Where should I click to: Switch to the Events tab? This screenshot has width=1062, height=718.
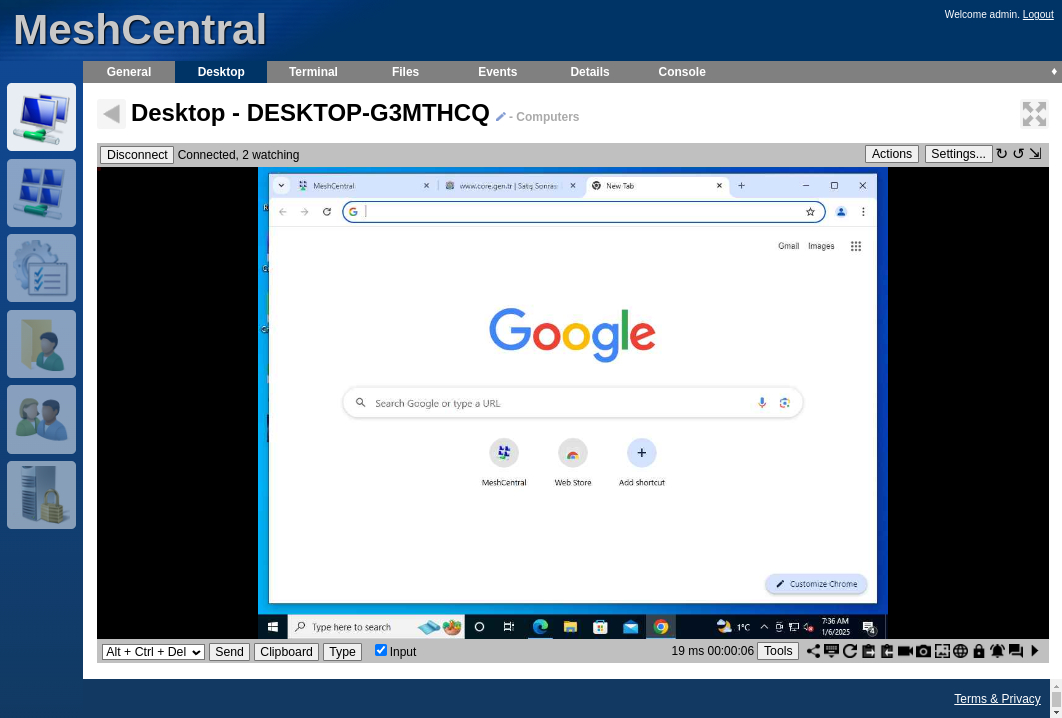pos(497,72)
